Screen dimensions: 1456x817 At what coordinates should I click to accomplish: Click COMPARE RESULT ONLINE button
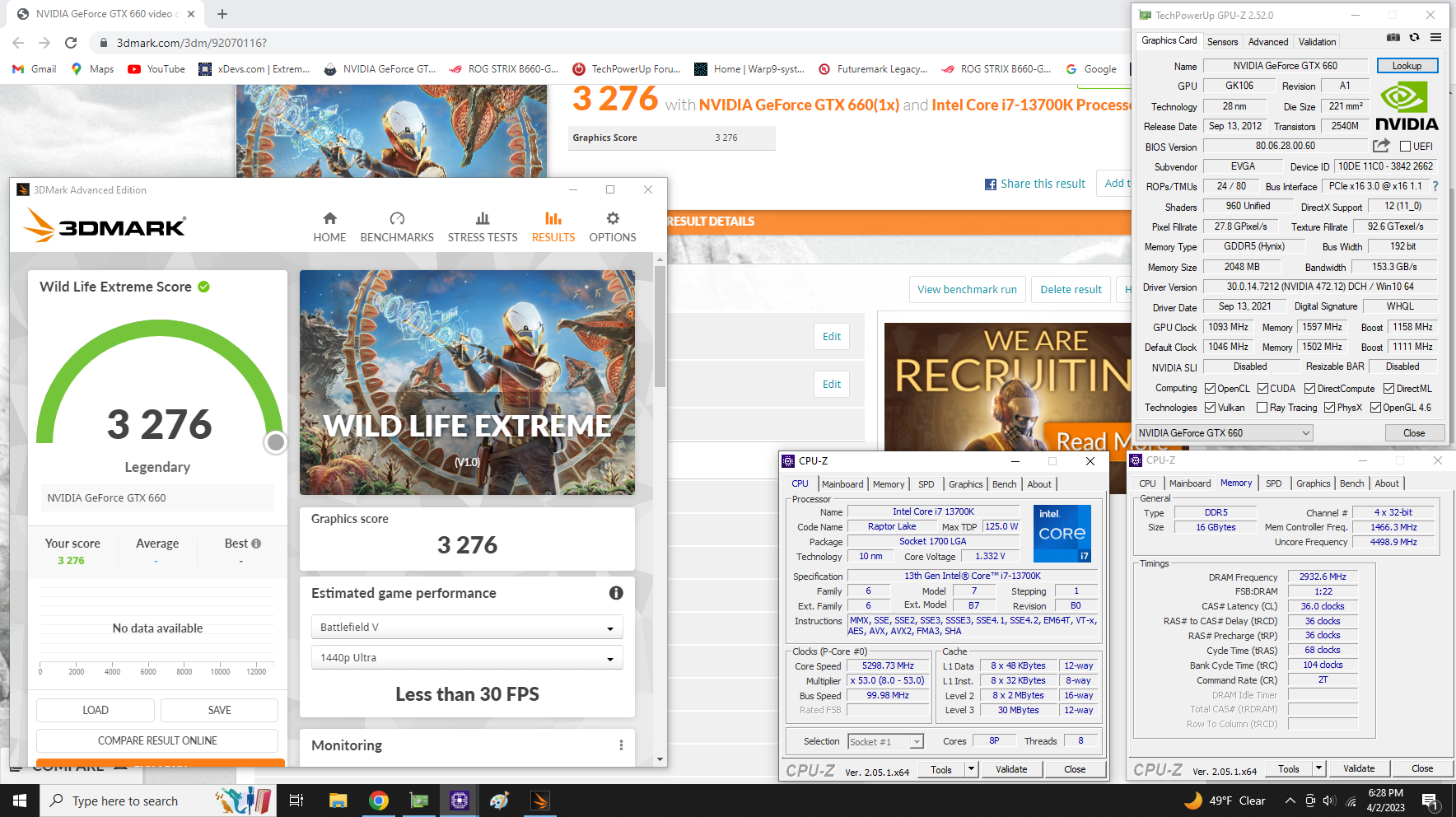coord(157,740)
